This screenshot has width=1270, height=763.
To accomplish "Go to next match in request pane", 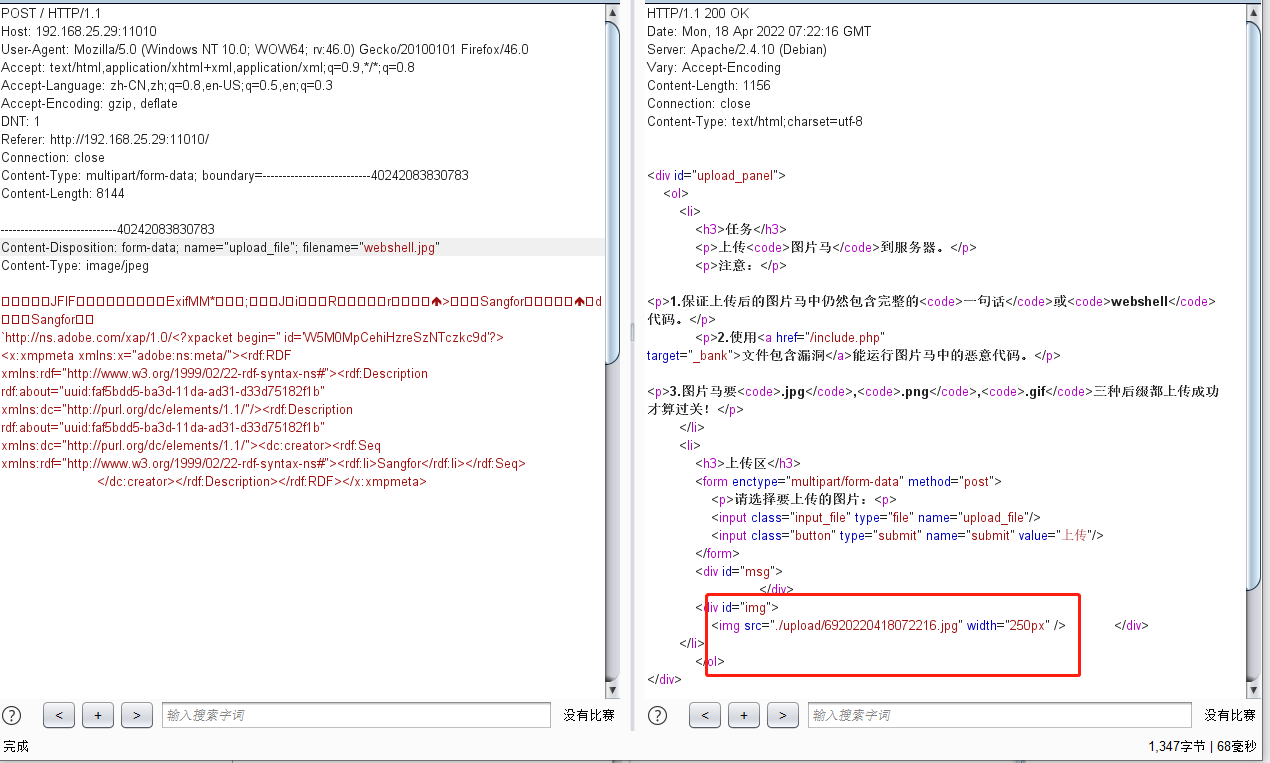I will pos(137,715).
